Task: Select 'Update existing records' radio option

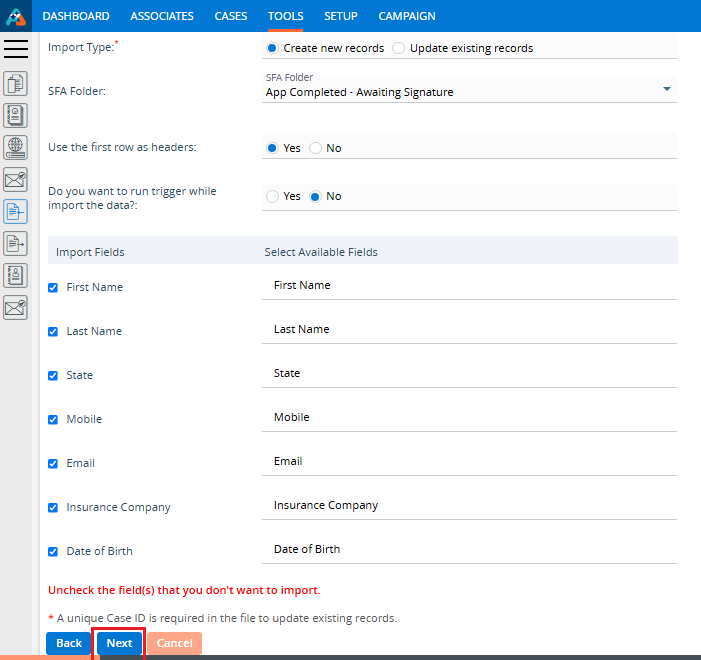Action: coord(399,48)
